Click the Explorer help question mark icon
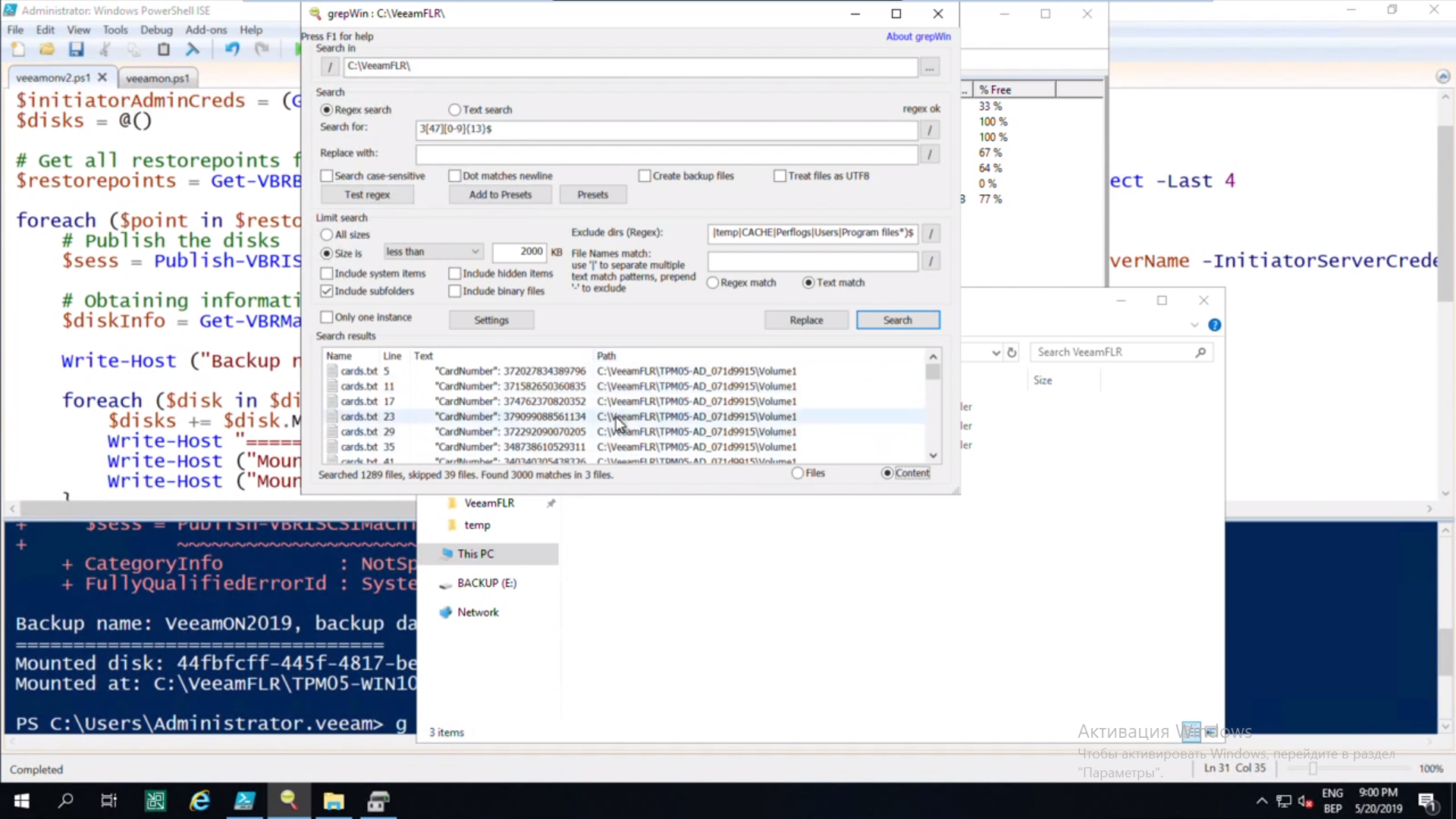 tap(1215, 325)
